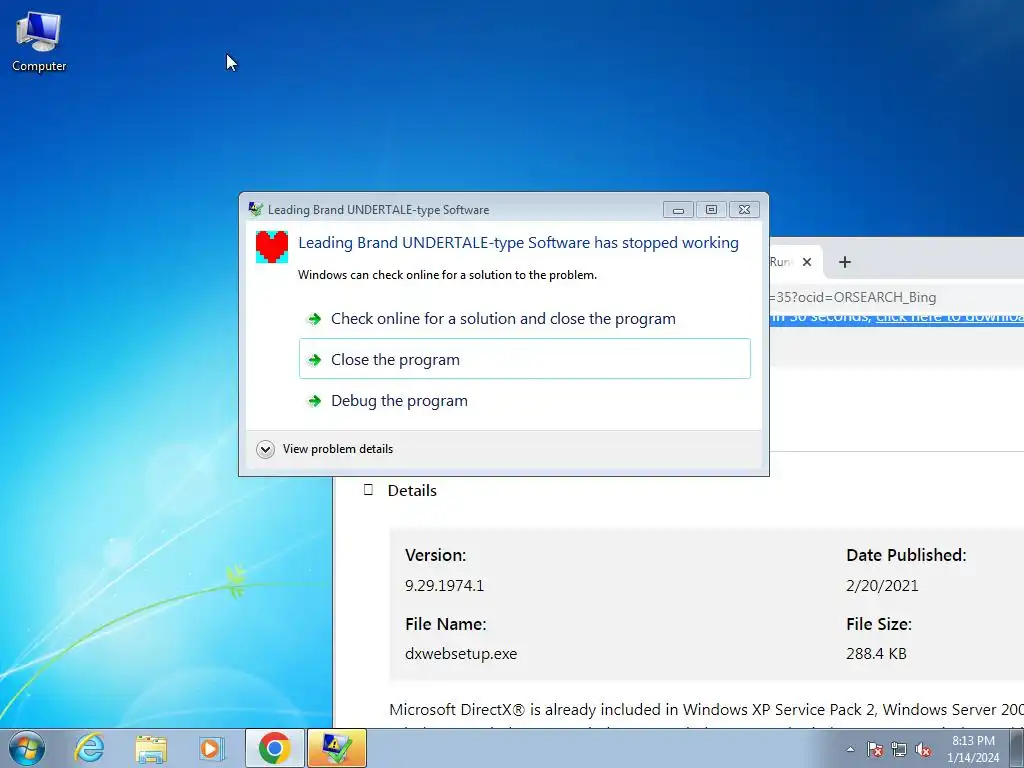The height and width of the screenshot is (768, 1024).
Task: Click the UNDERTALE error taskbar button
Action: point(336,748)
